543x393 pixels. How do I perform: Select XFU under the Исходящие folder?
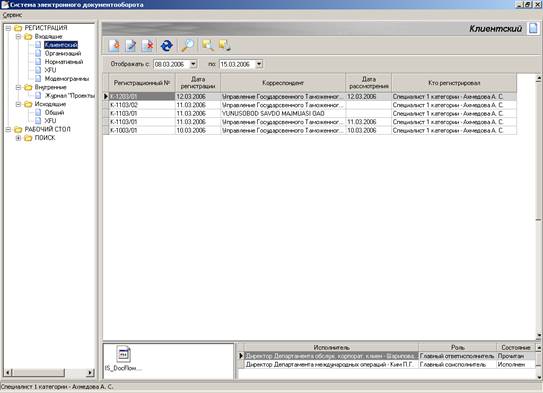[x=50, y=121]
